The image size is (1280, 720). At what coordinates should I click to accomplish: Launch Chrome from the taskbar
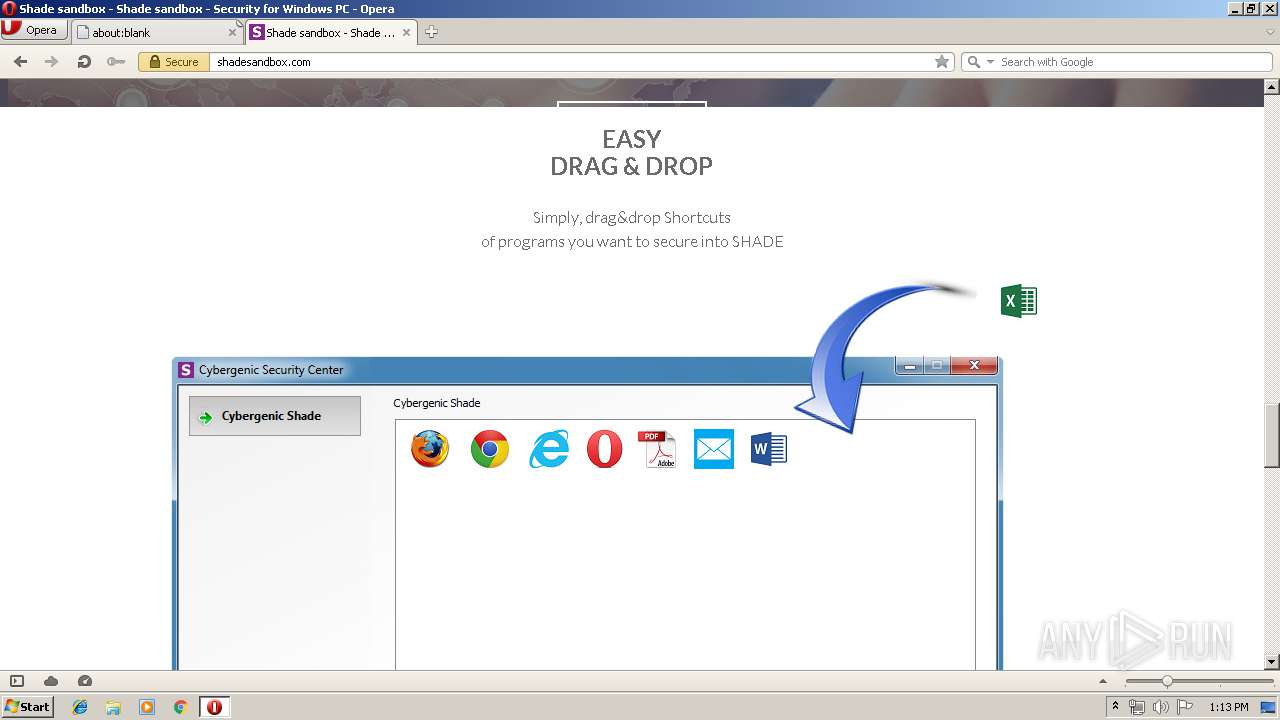point(181,707)
